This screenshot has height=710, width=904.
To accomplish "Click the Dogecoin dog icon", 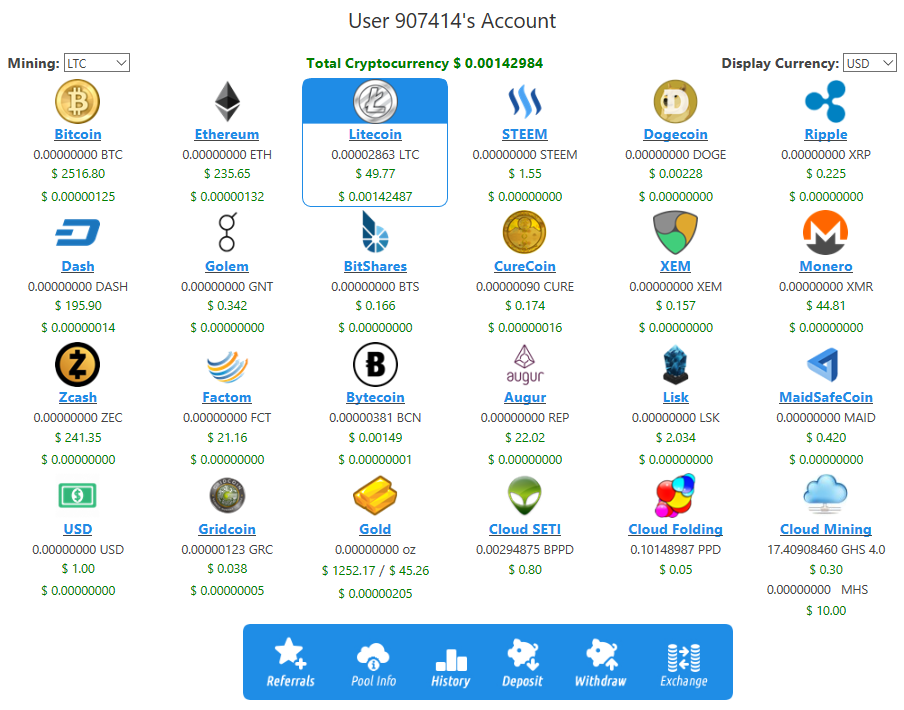I will click(675, 101).
